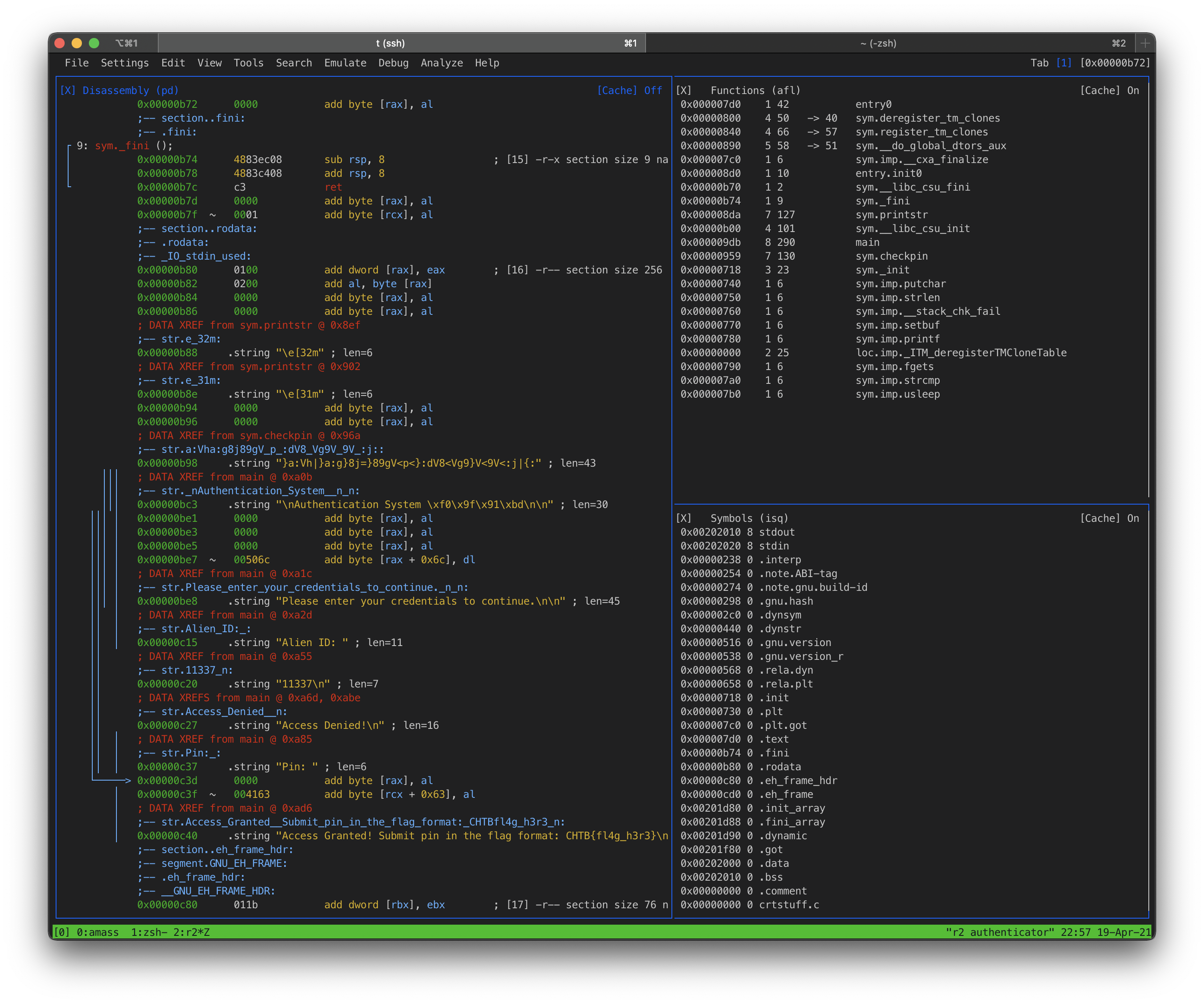Viewport: 1204px width, 1004px height.
Task: Open the Search menu
Action: [x=294, y=63]
